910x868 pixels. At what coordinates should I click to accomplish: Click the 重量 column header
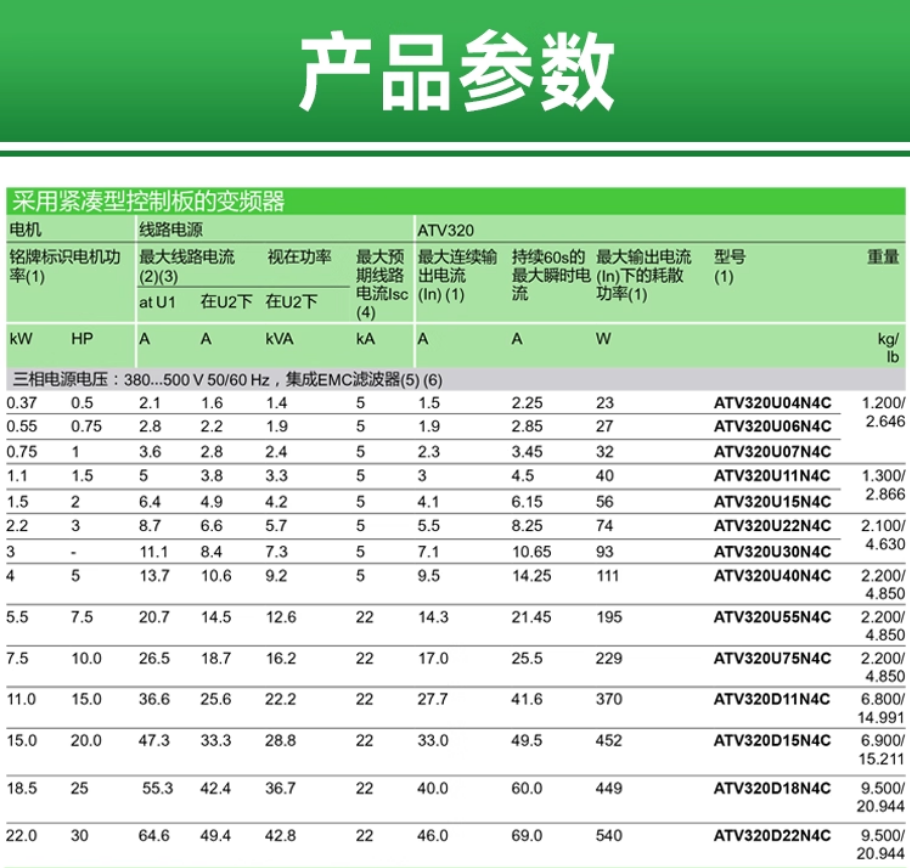[x=882, y=257]
